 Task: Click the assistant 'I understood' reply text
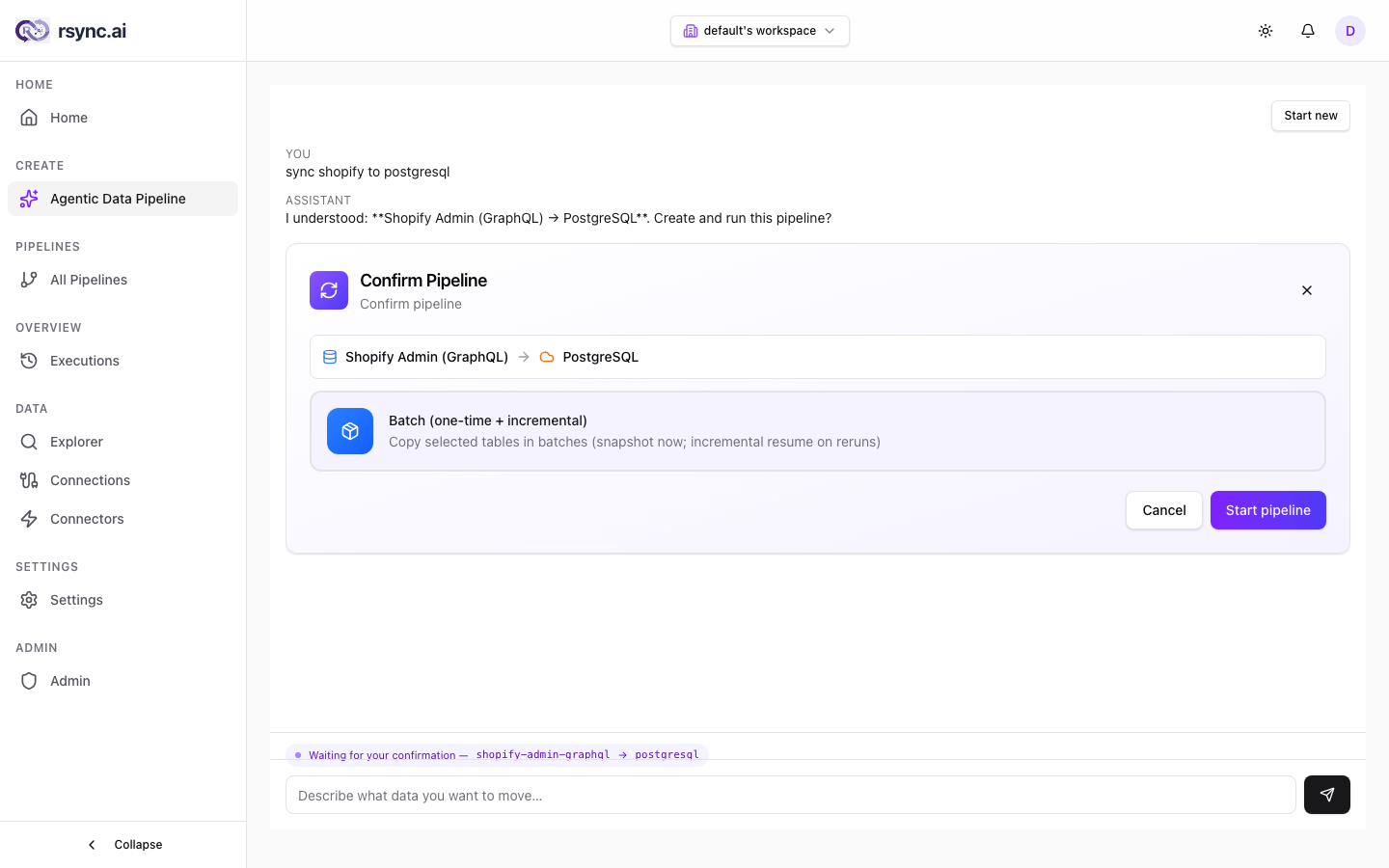pyautogui.click(x=558, y=218)
